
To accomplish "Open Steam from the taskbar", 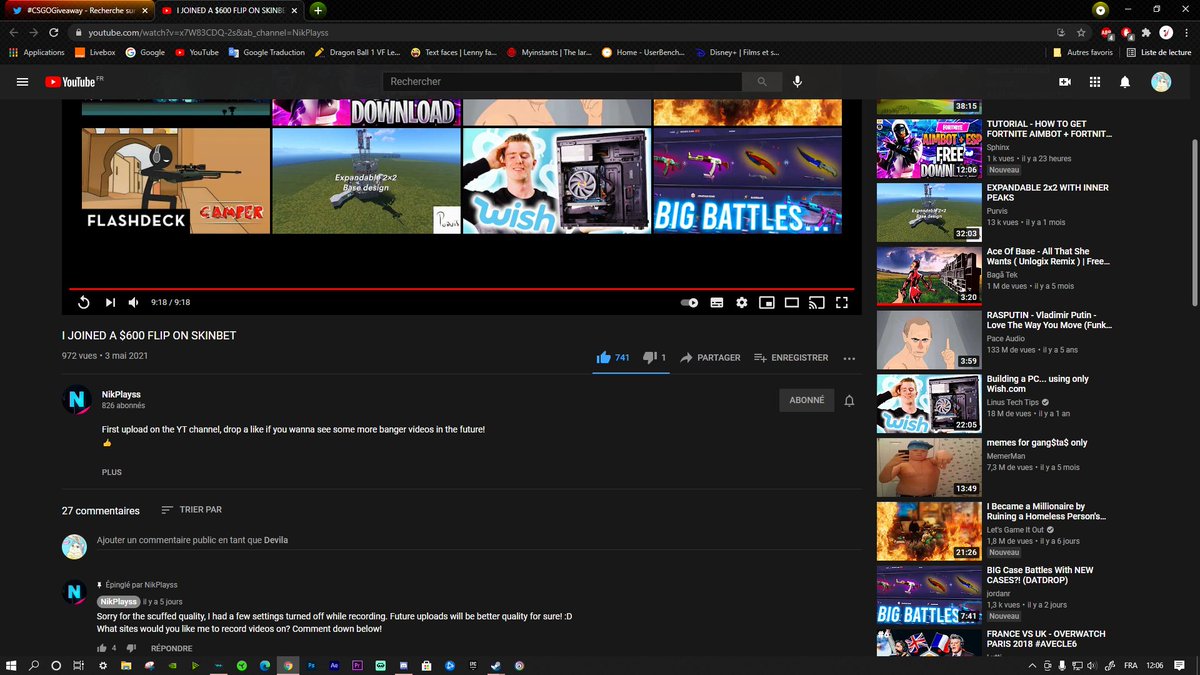I will pos(496,665).
